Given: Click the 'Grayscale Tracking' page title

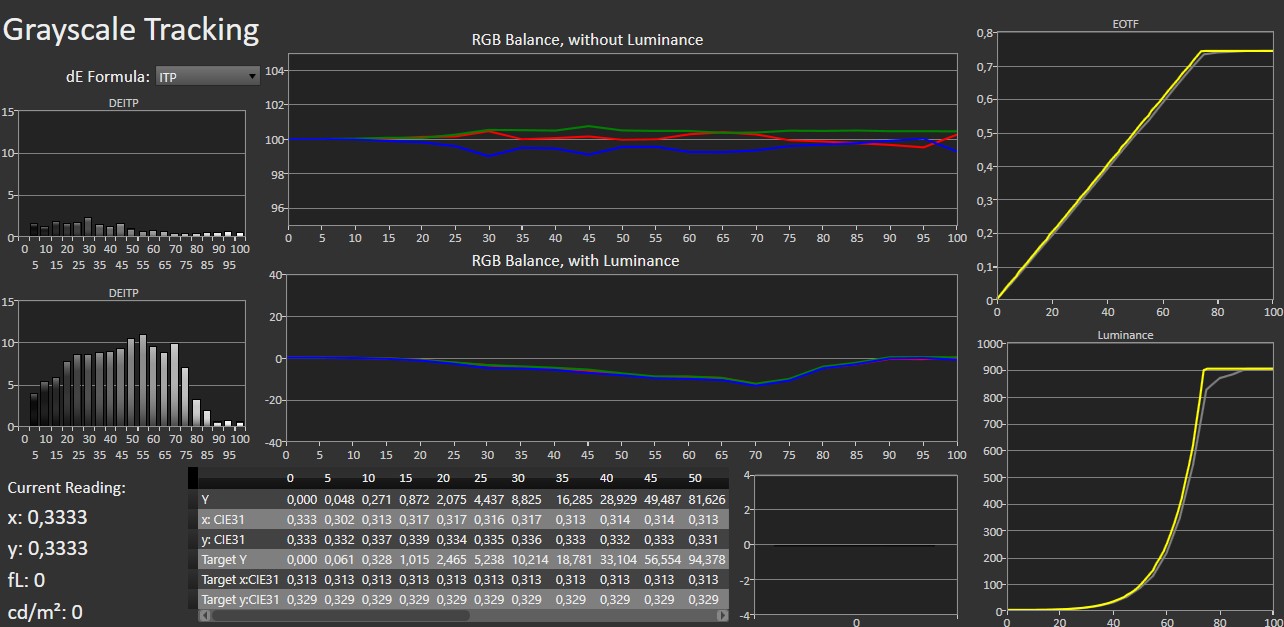Looking at the screenshot, I should [x=131, y=30].
